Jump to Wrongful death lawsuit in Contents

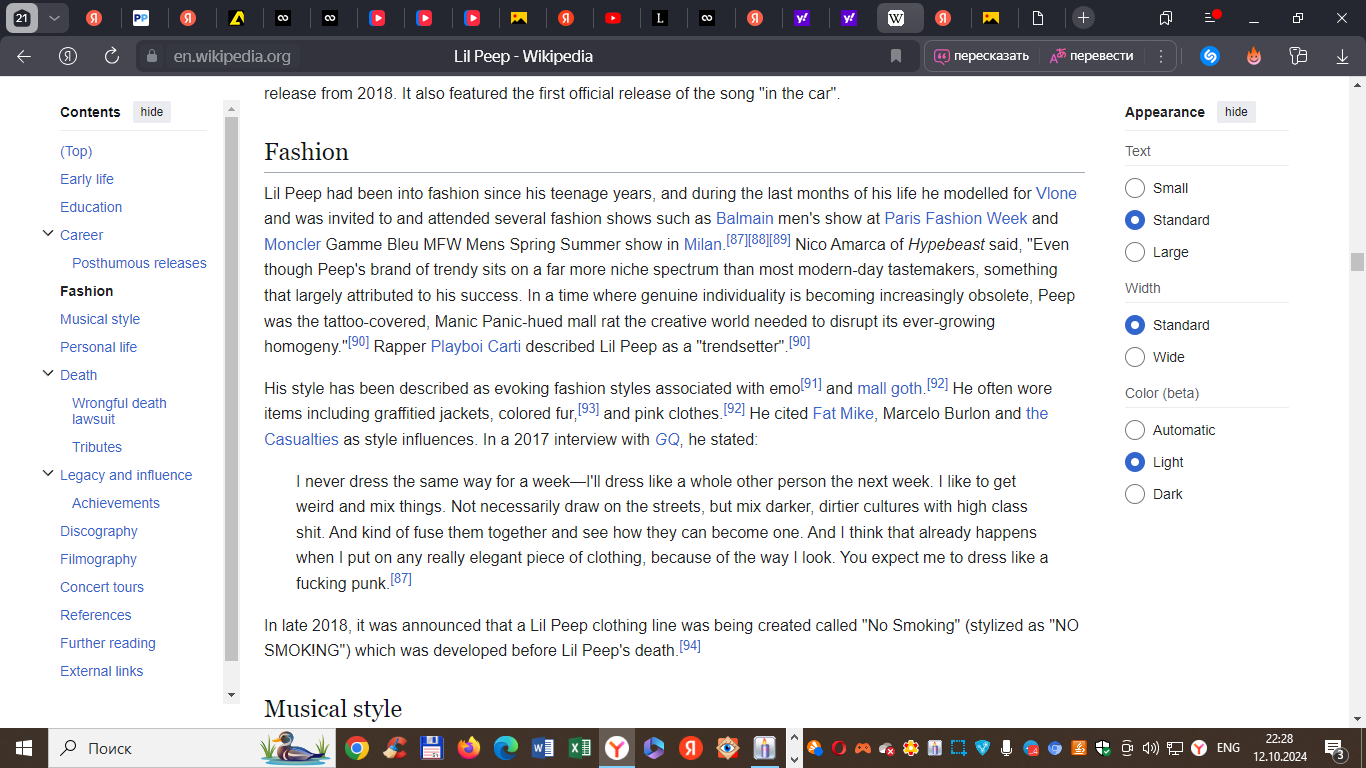click(119, 411)
